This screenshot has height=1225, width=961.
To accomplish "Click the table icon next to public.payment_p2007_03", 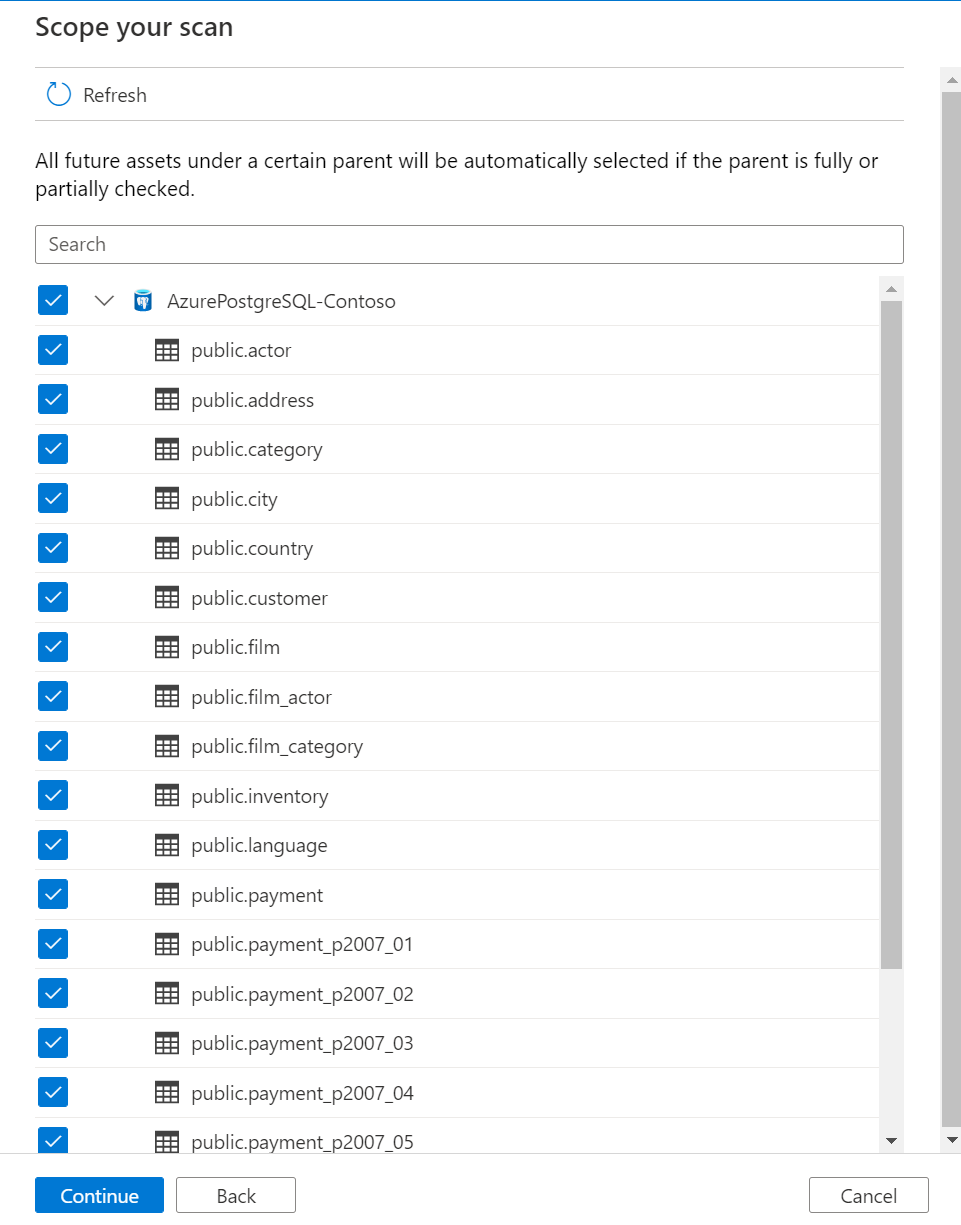I will tap(167, 1044).
